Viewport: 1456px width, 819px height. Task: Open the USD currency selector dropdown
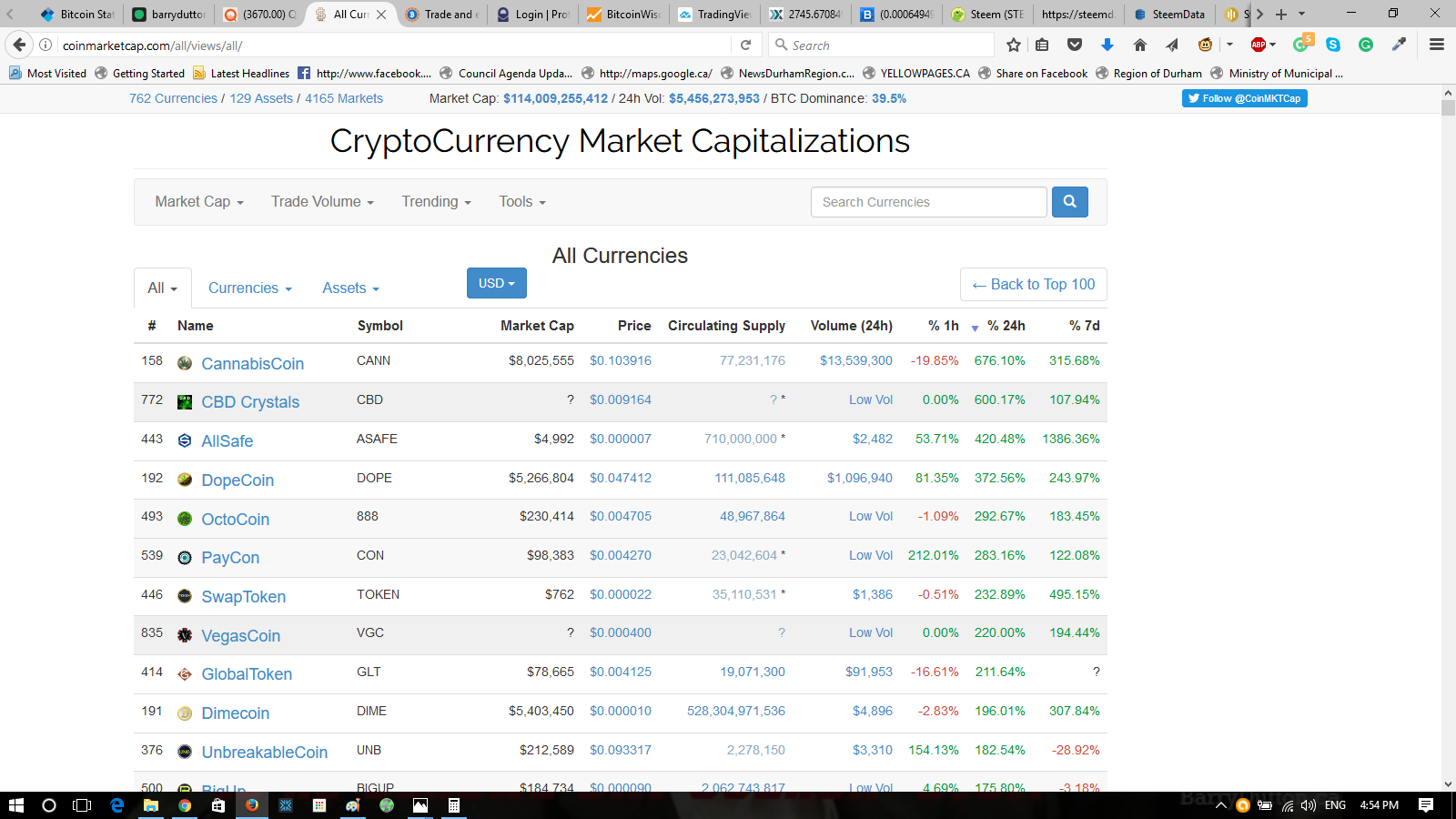click(497, 283)
